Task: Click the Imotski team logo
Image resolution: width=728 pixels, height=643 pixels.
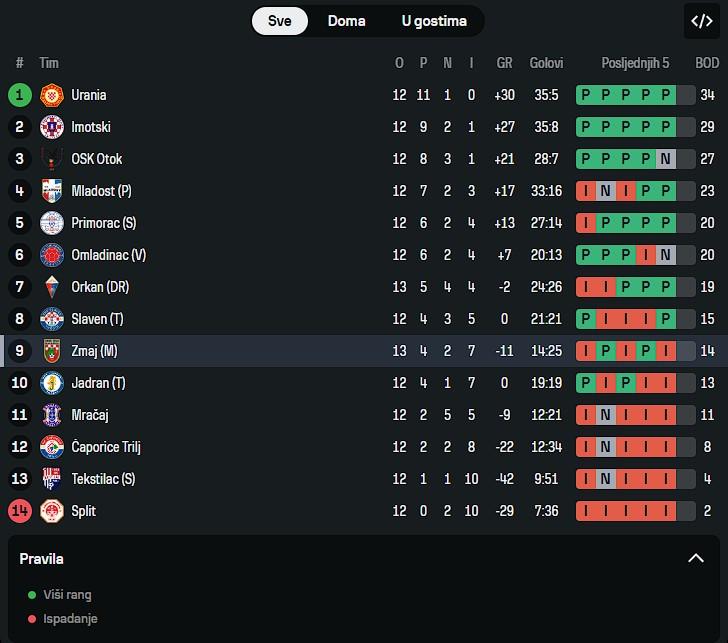Action: click(52, 128)
